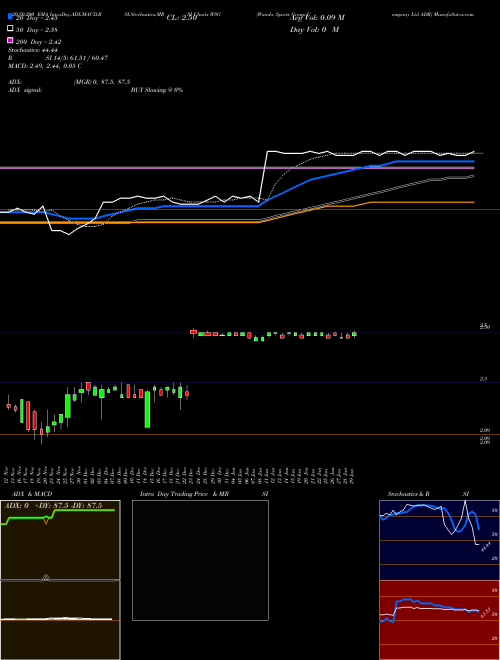Click the 'Intra Day Trading Price & MR' title

tap(184, 494)
